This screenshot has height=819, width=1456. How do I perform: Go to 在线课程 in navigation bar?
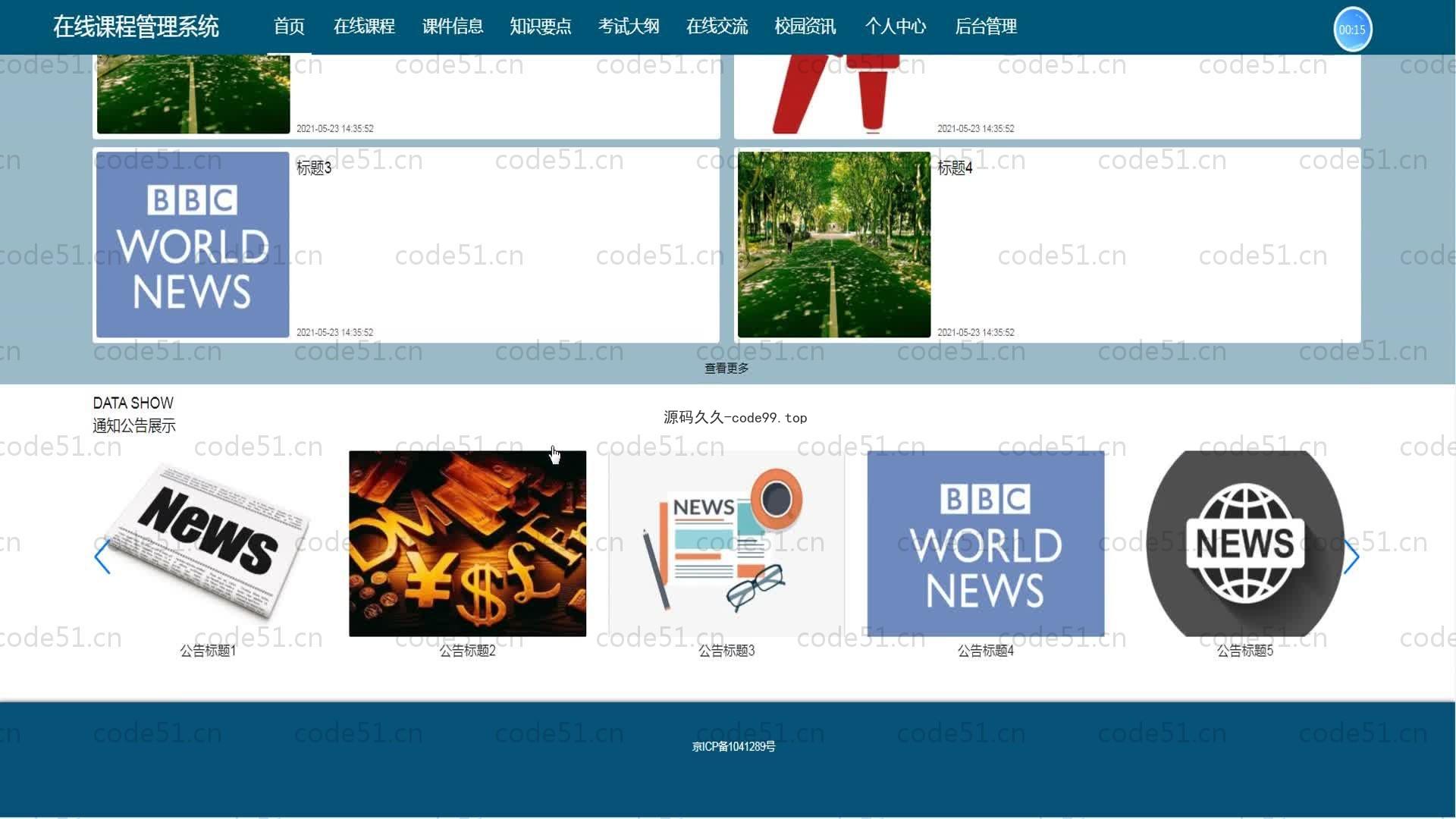point(364,27)
